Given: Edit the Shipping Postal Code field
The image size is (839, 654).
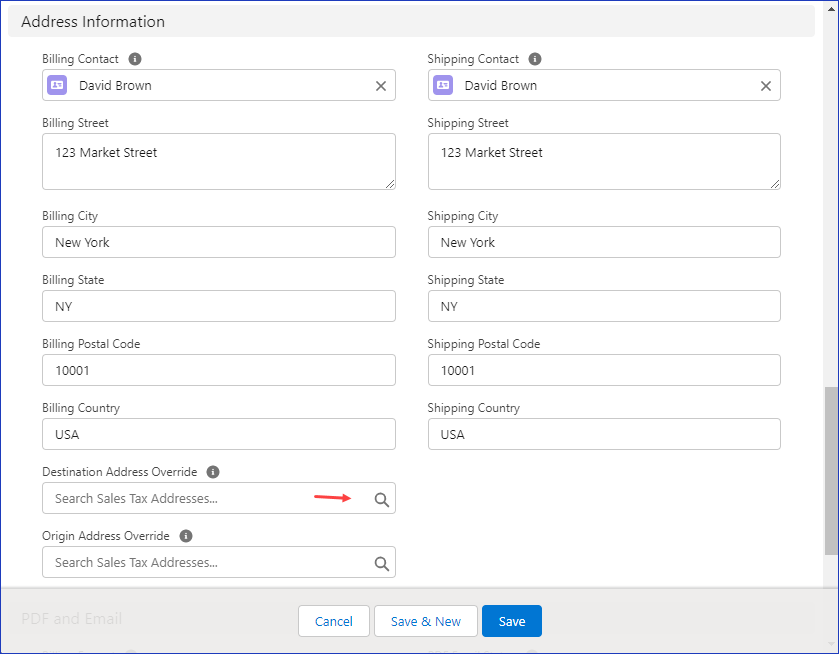Looking at the screenshot, I should [604, 370].
